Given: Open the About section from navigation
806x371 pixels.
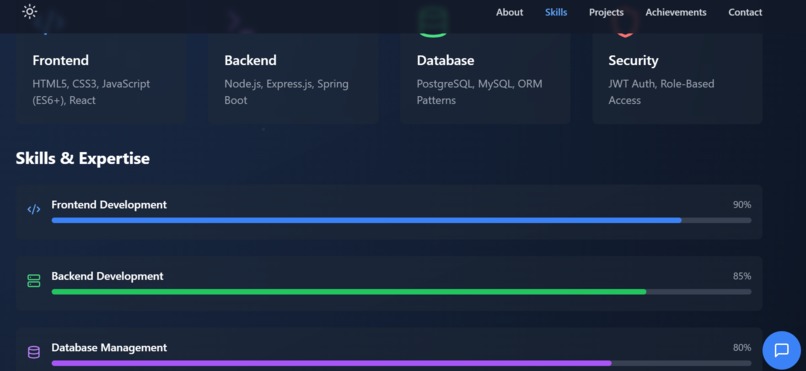Looking at the screenshot, I should (509, 12).
